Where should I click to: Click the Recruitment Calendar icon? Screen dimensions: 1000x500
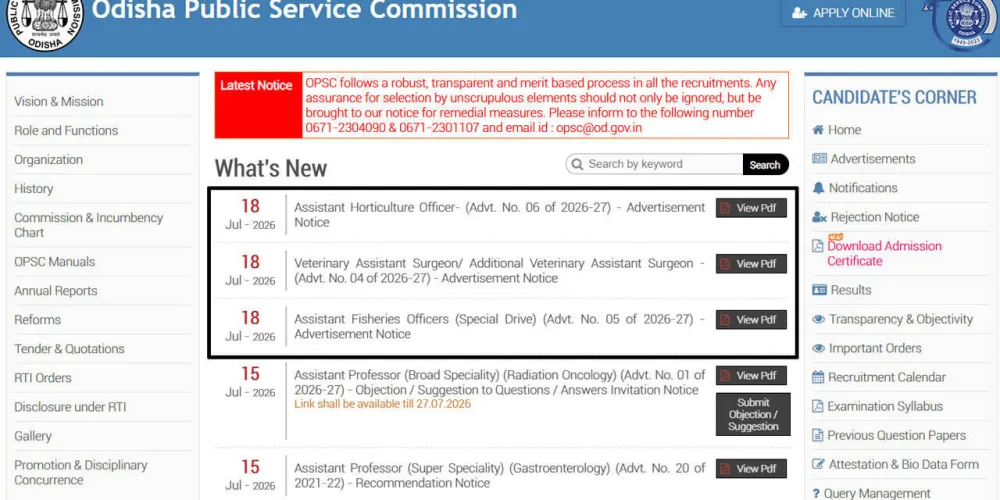[x=818, y=378]
